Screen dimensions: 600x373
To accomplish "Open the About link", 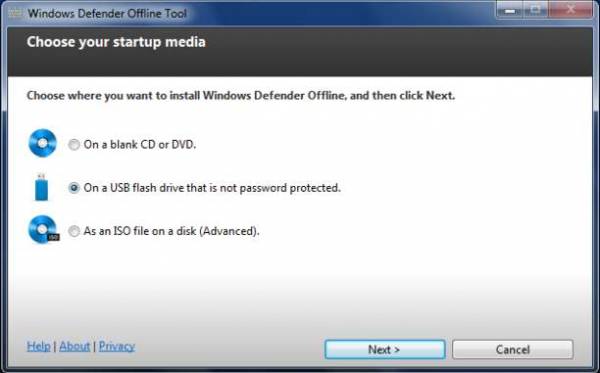I will [x=75, y=346].
